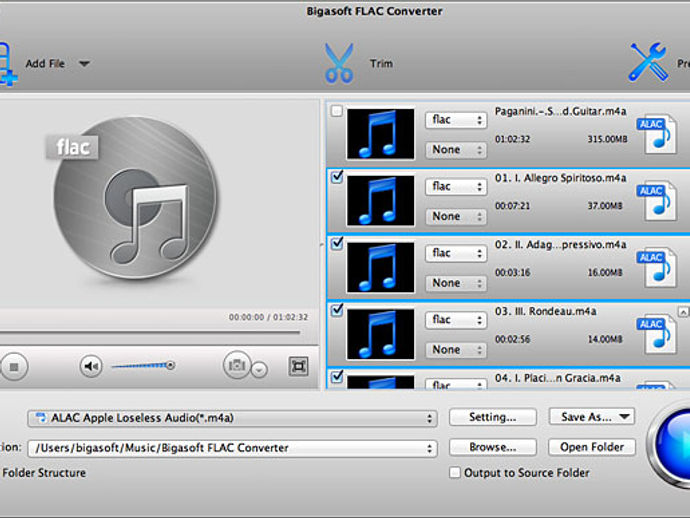The height and width of the screenshot is (518, 690).
Task: Open None dropdown for 02. II. Adag...pressivo
Action: pos(456,283)
